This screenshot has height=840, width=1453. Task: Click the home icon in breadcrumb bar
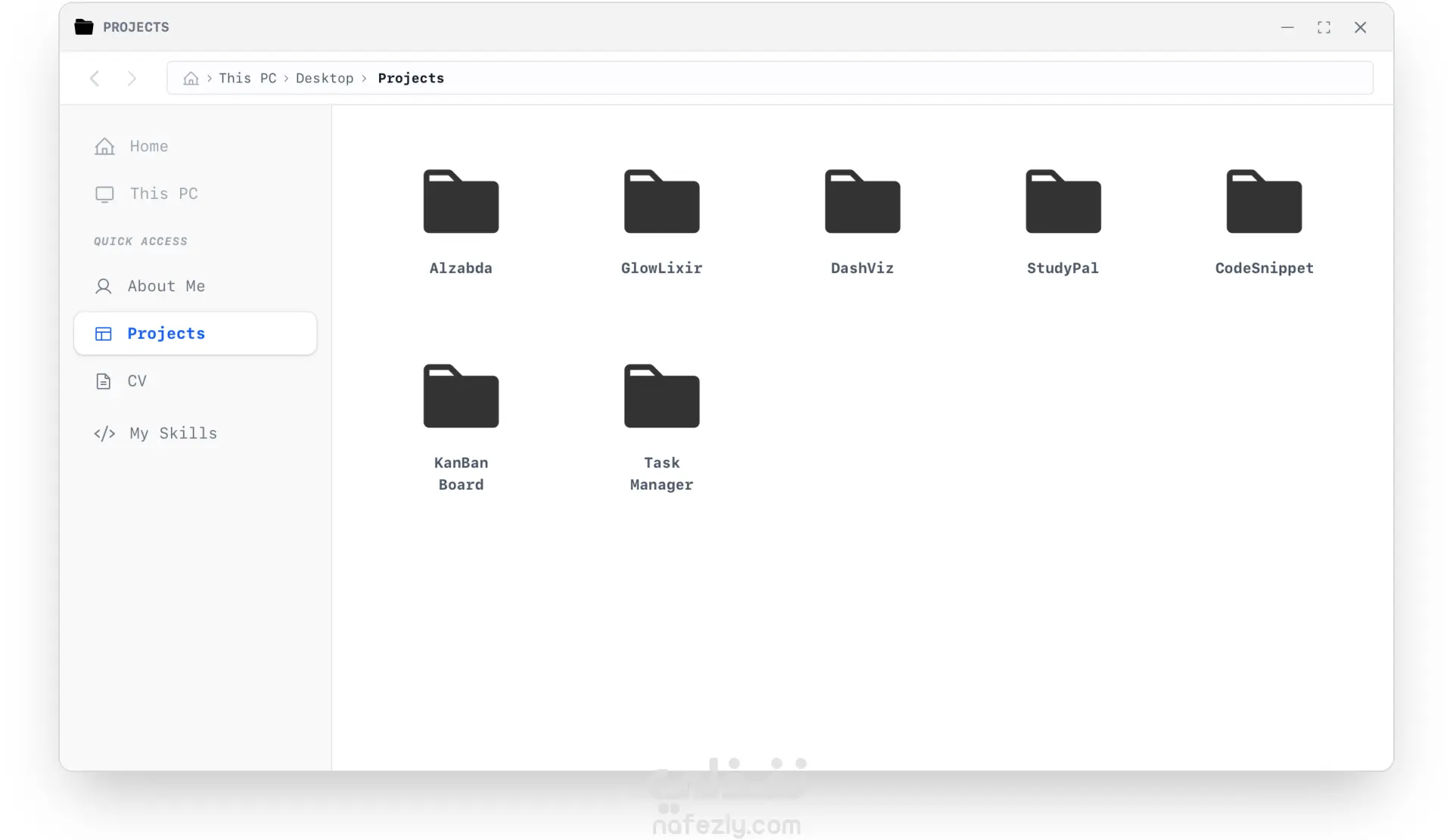coord(191,78)
